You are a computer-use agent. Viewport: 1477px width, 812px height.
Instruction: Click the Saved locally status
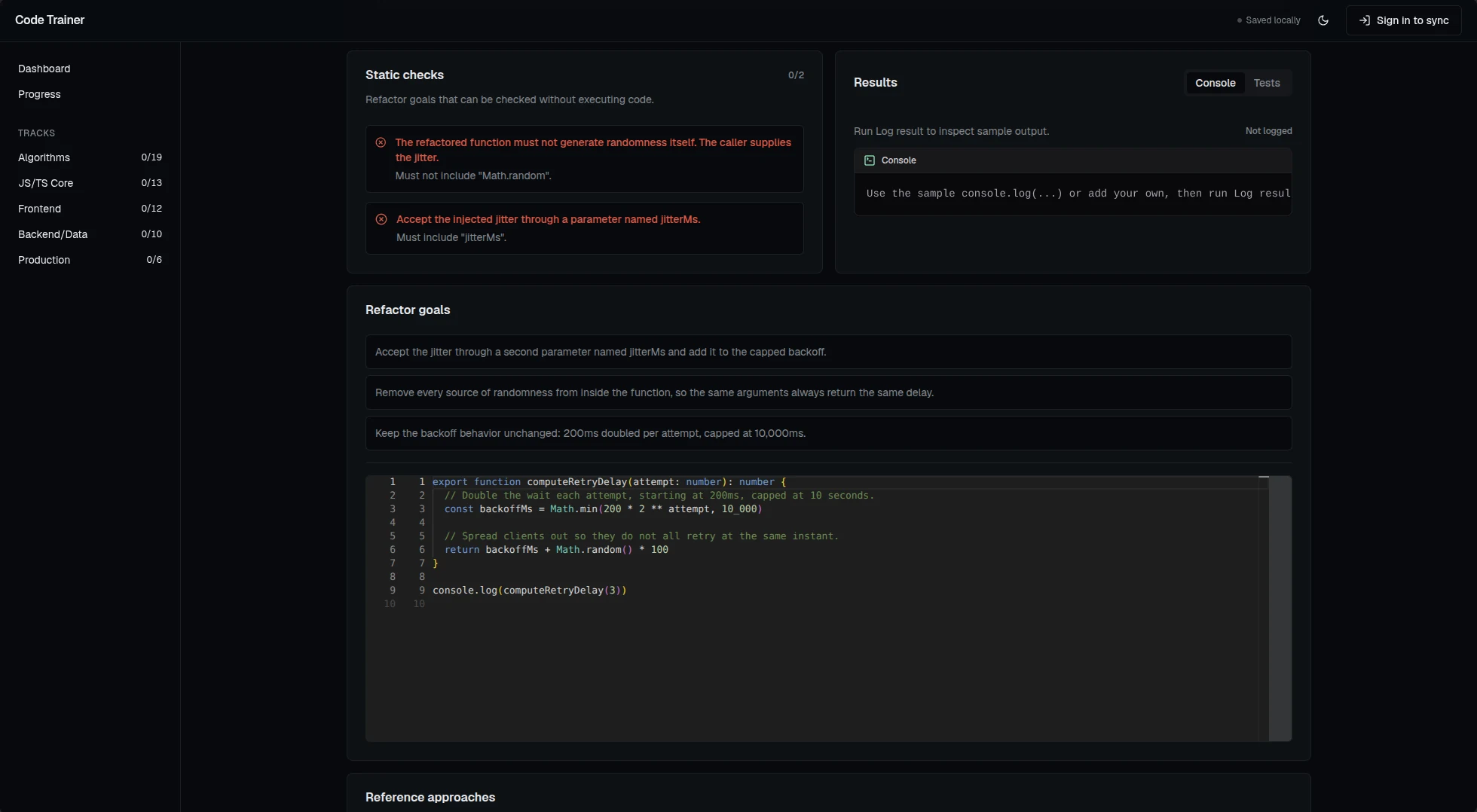1268,20
